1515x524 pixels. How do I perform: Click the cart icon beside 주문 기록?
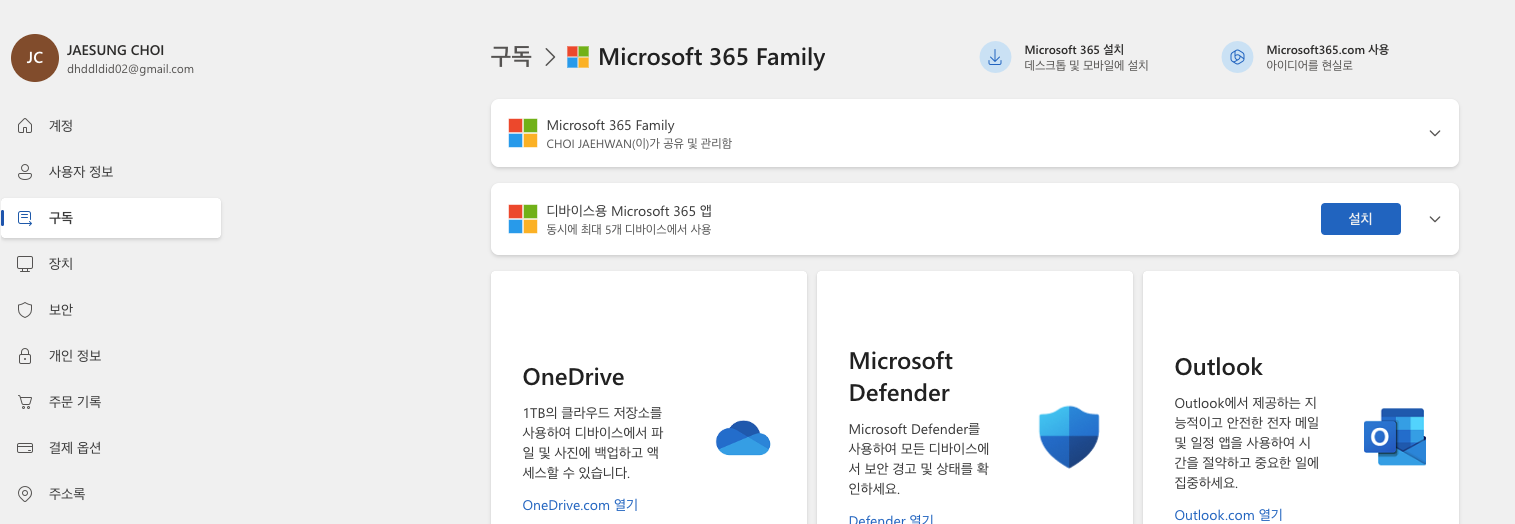[x=26, y=402]
